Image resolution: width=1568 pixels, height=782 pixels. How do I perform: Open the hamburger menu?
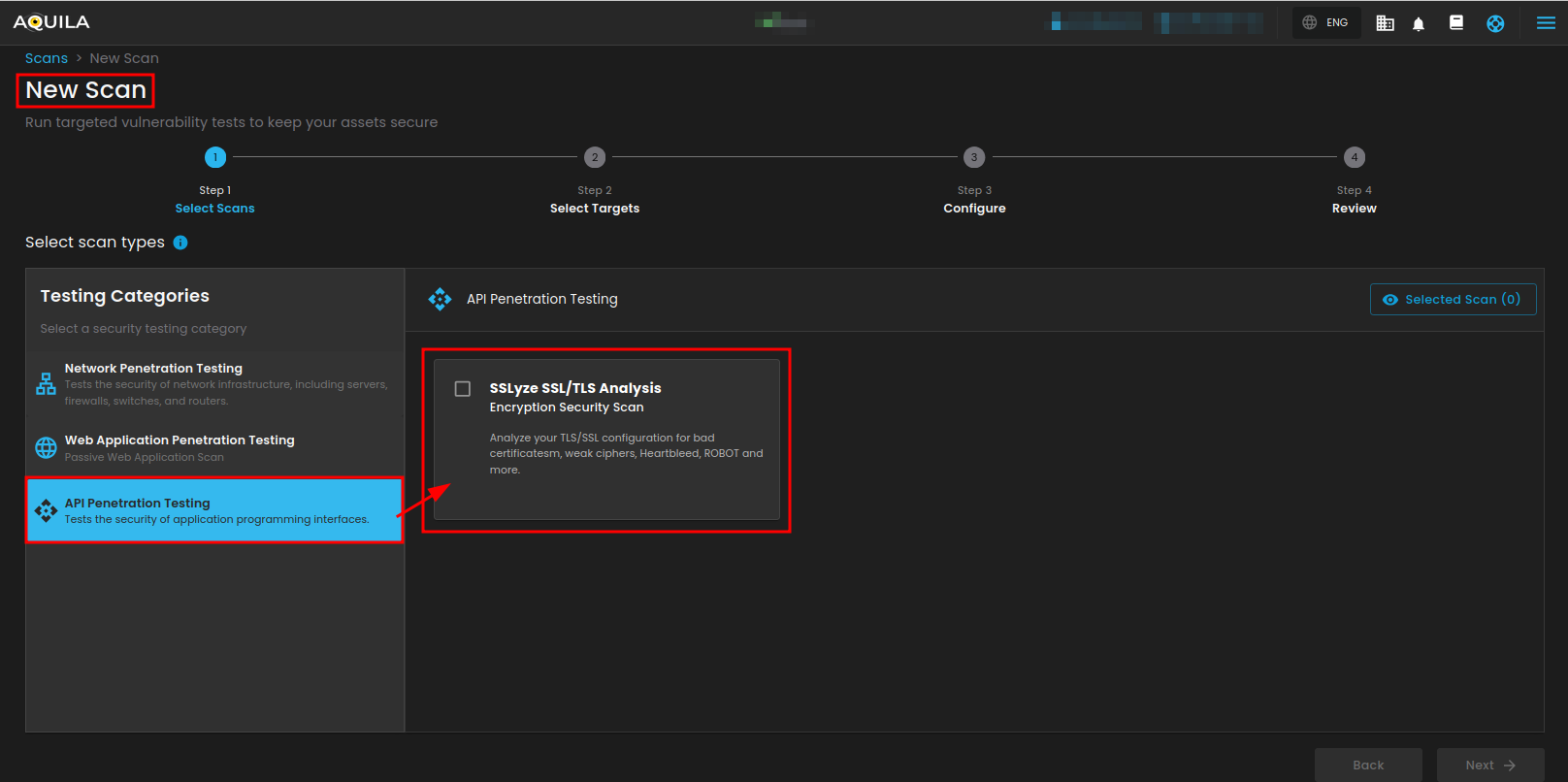pyautogui.click(x=1546, y=23)
